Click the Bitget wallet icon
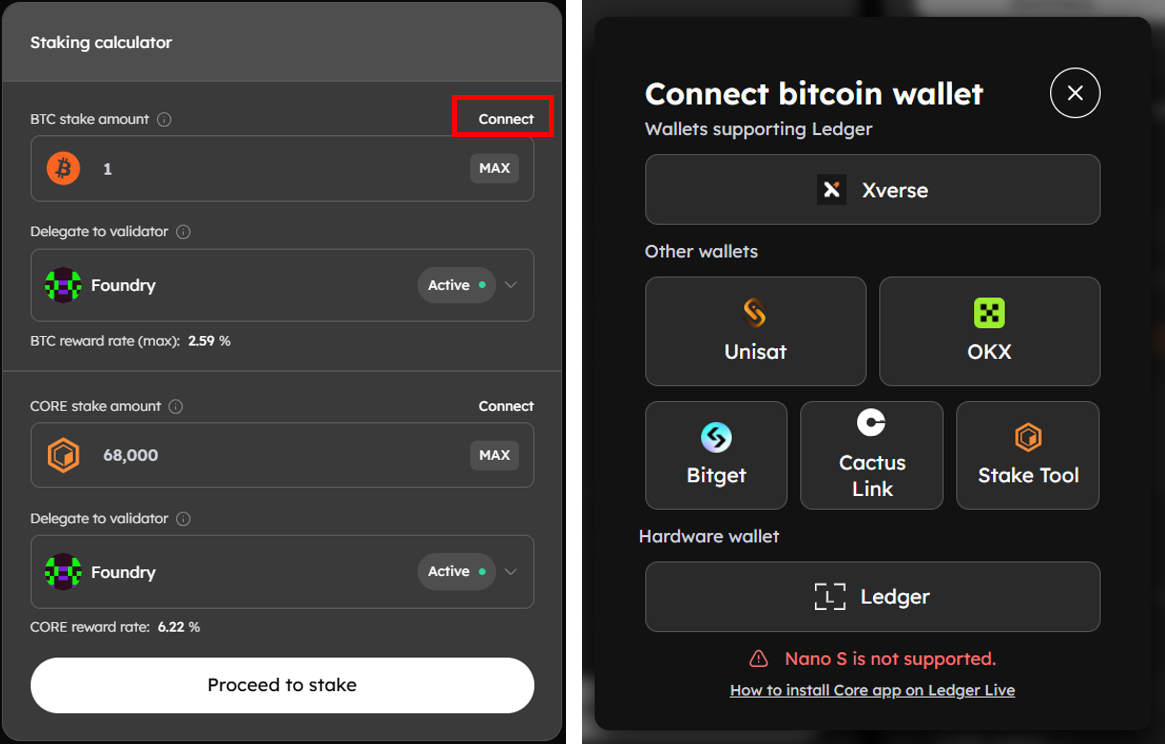 point(716,437)
